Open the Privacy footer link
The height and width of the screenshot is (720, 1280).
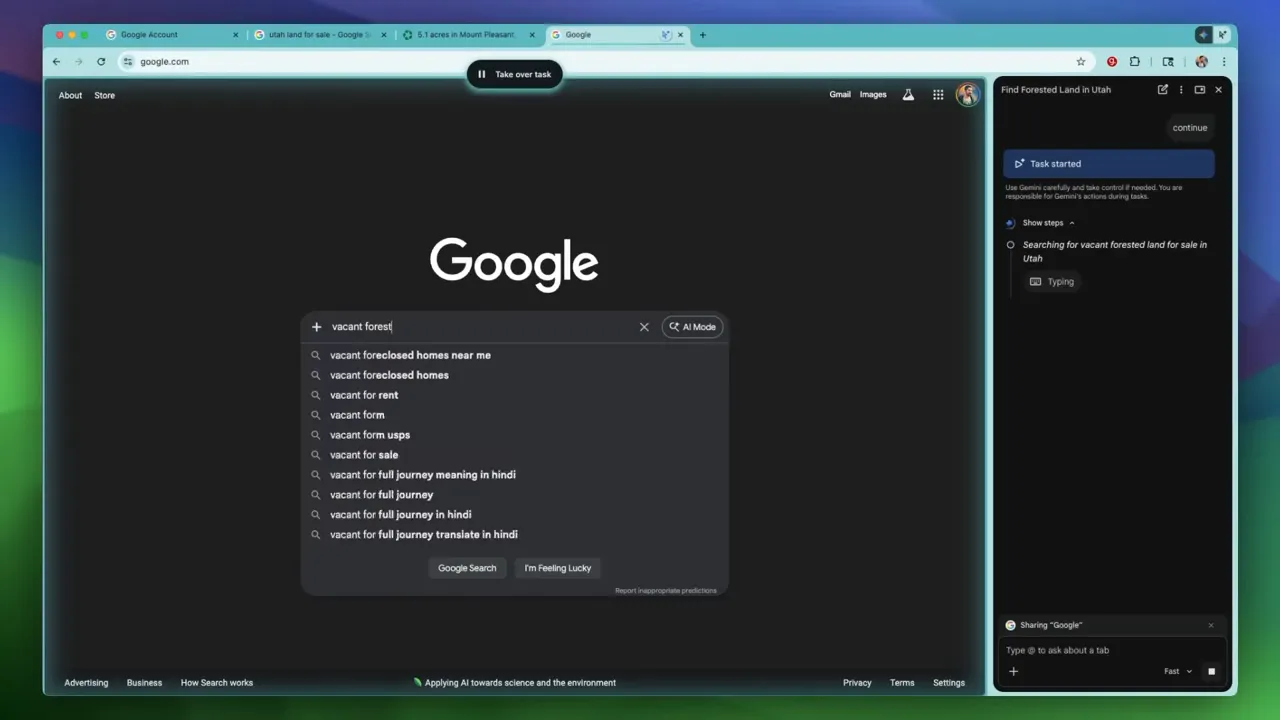tap(857, 683)
